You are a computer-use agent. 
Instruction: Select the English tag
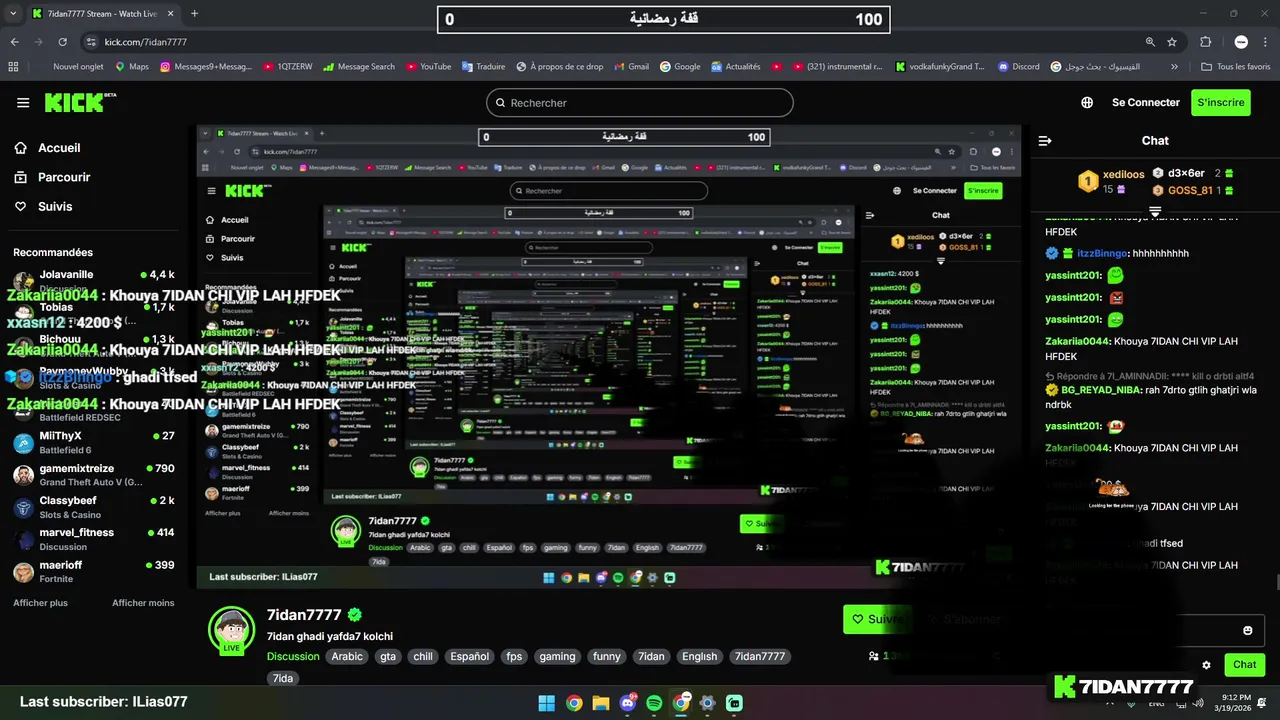pos(699,657)
